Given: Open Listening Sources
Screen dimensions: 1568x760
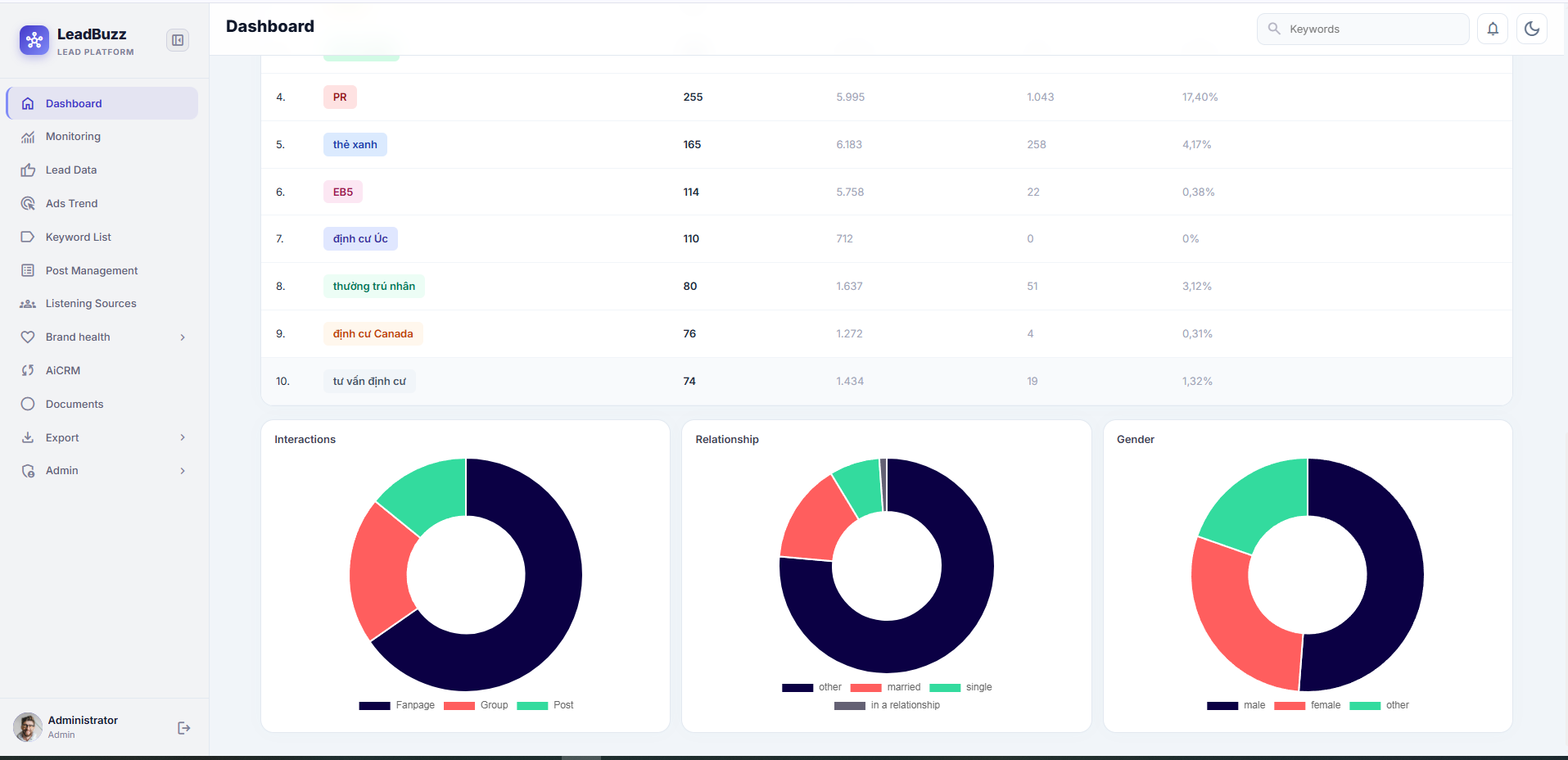Looking at the screenshot, I should point(102,304).
